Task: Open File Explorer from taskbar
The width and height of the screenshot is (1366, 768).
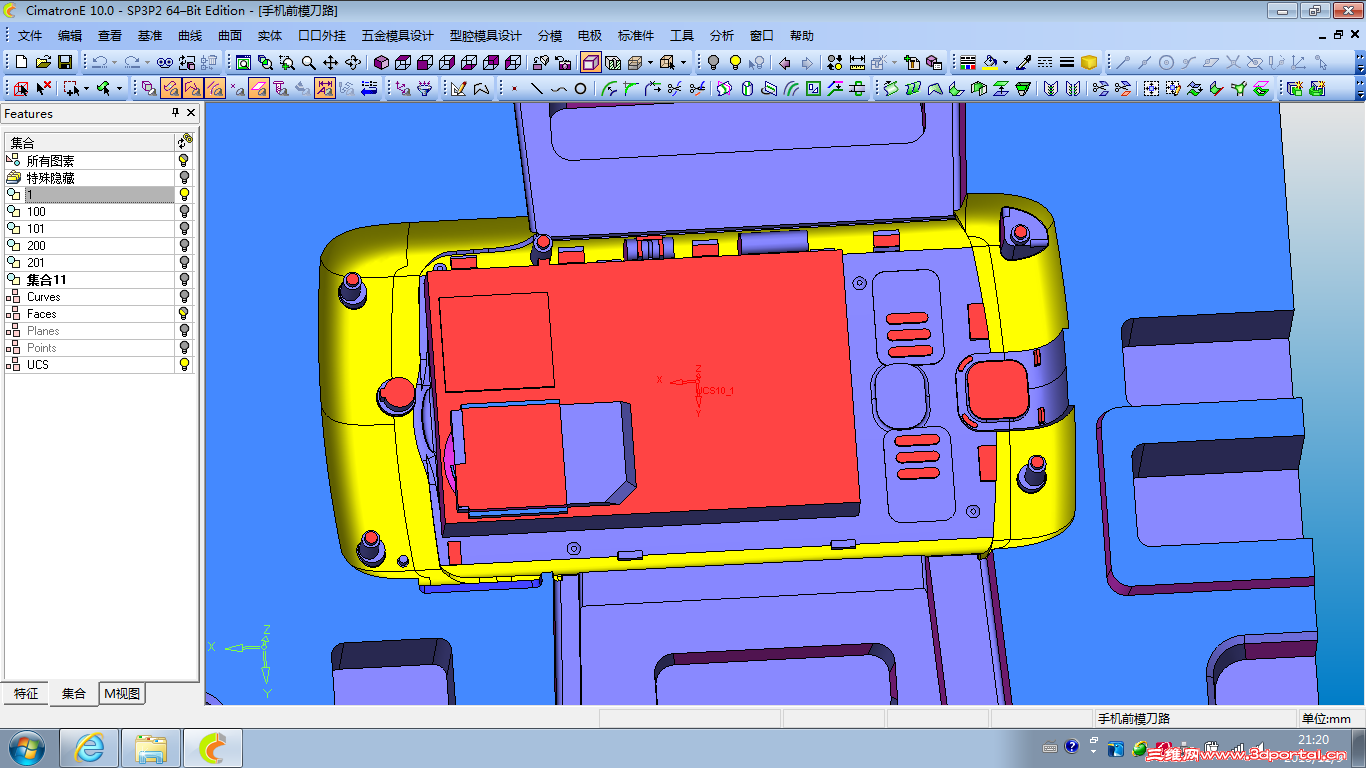Action: [x=151, y=748]
